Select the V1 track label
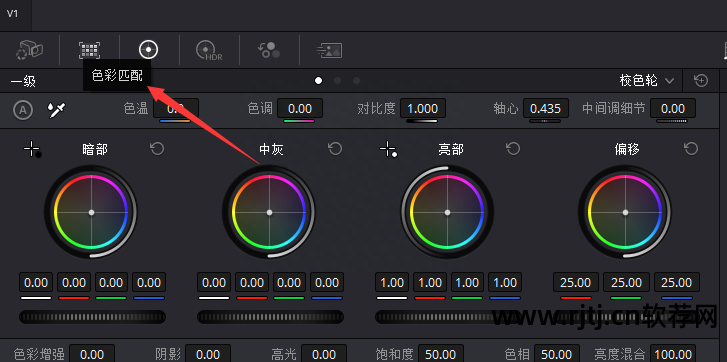The width and height of the screenshot is (727, 362). coord(12,13)
